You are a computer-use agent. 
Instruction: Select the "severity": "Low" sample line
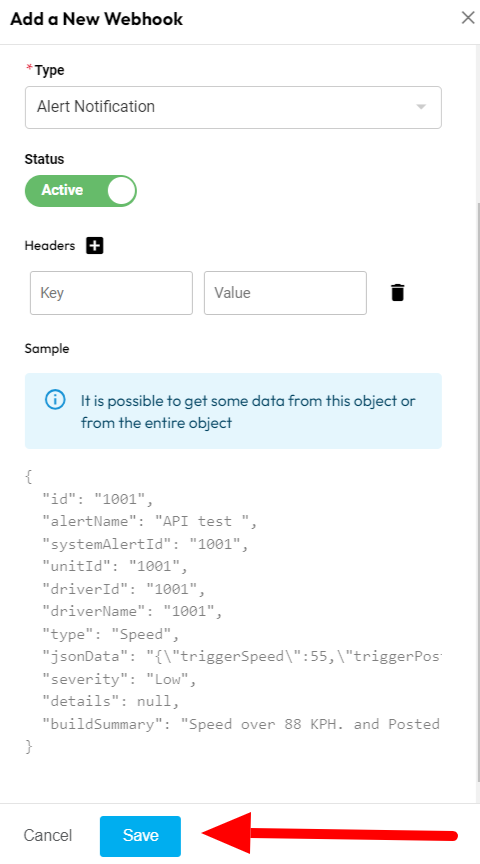120,679
